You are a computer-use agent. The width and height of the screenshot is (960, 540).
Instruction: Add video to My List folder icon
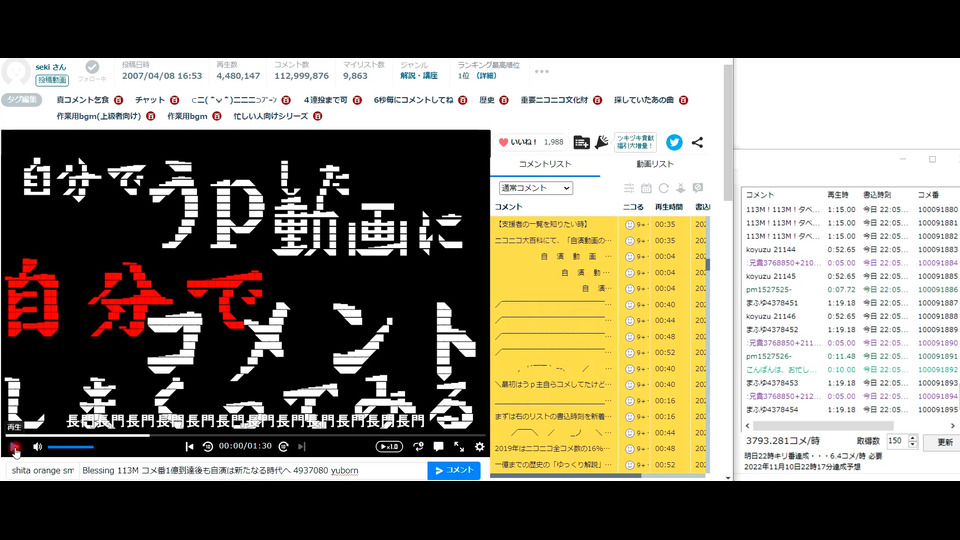pyautogui.click(x=581, y=142)
